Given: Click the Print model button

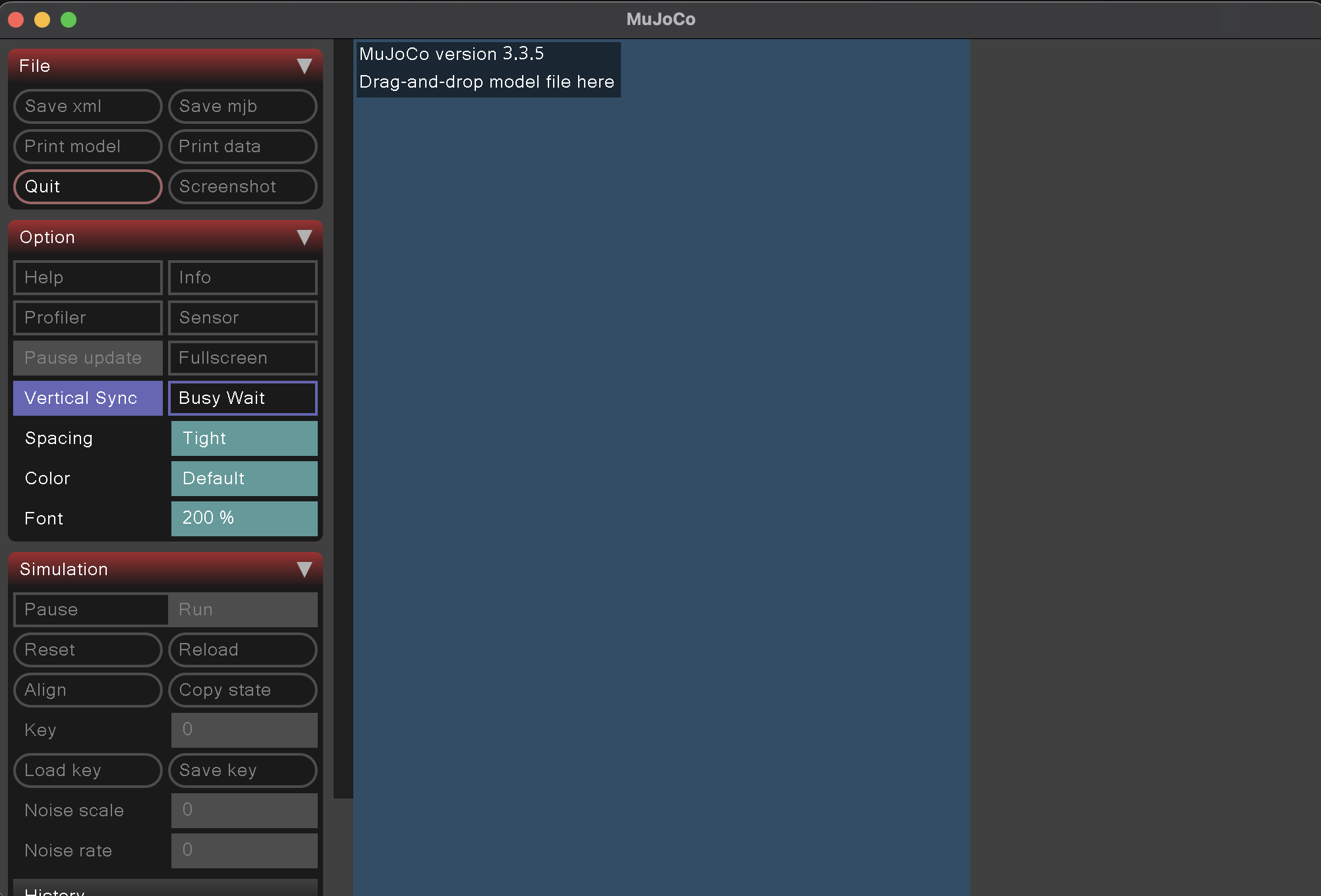Looking at the screenshot, I should (88, 146).
